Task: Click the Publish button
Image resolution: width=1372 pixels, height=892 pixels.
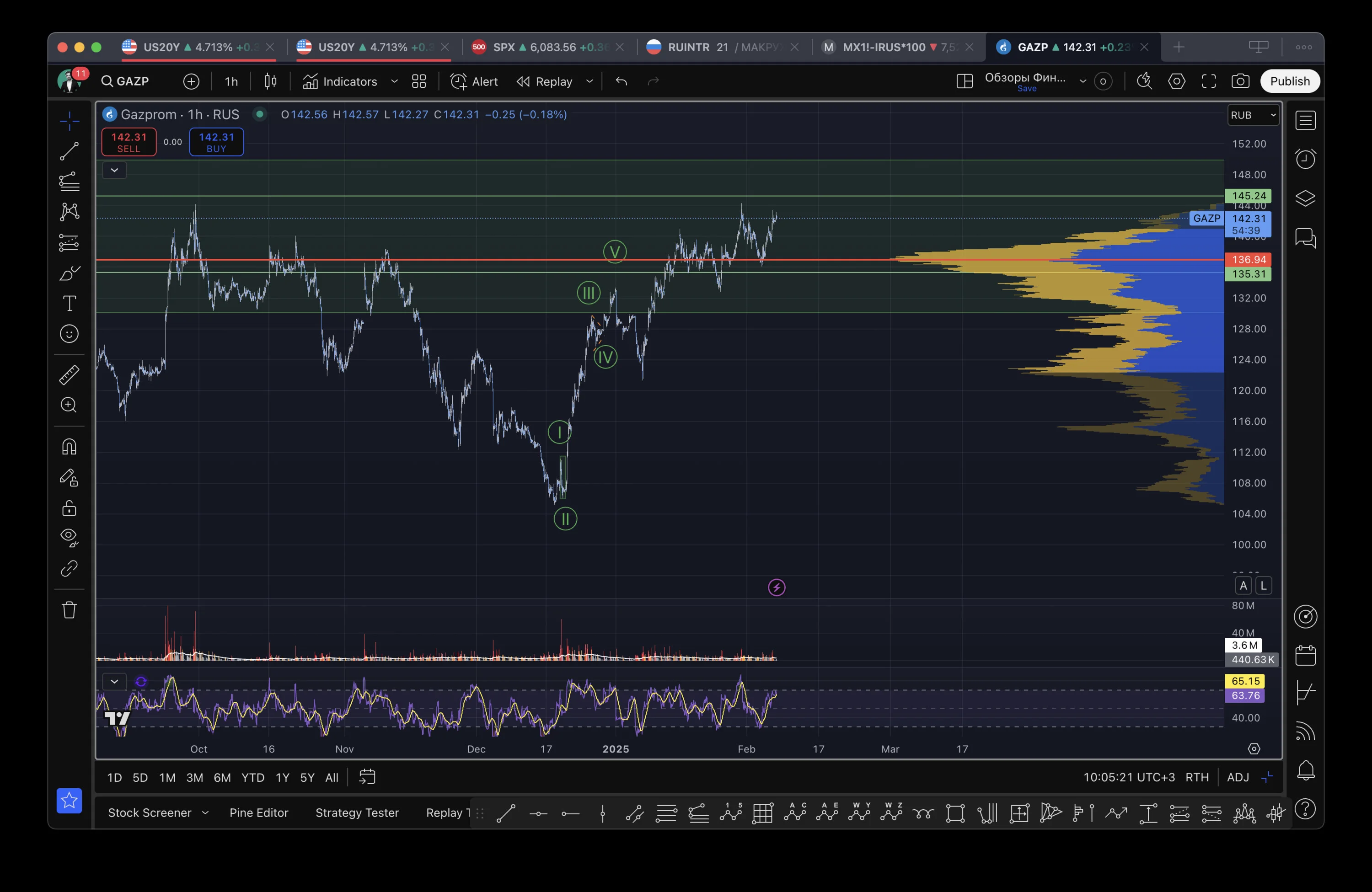Action: click(x=1290, y=81)
